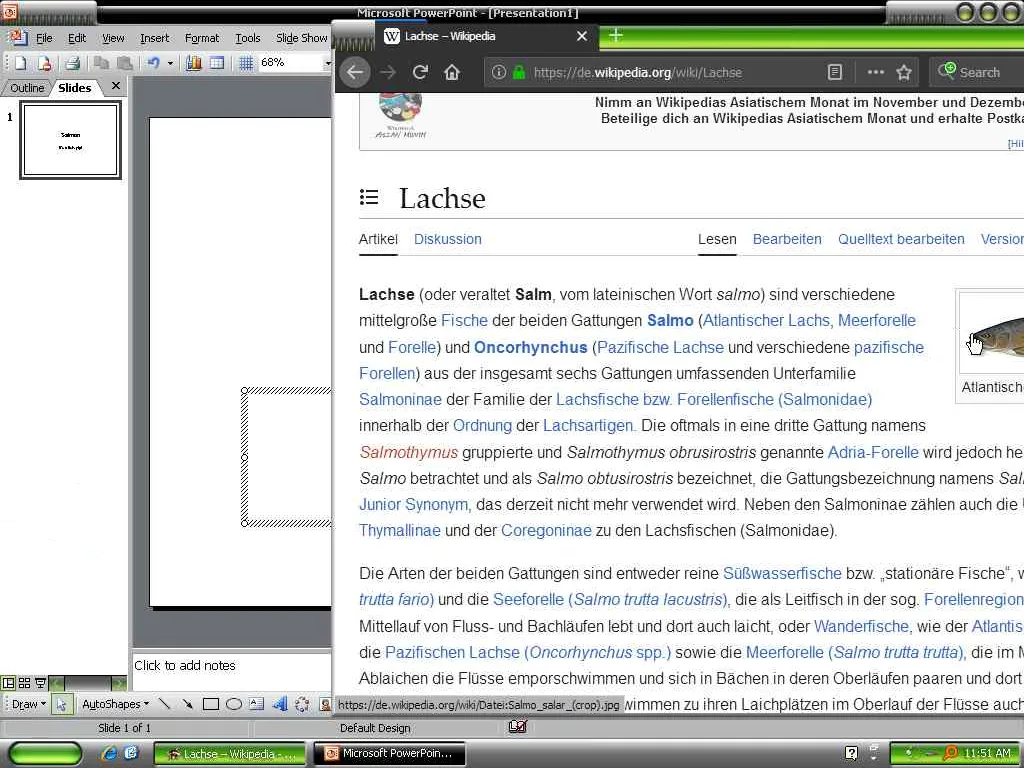The image size is (1024, 768).
Task: Click the Insert Diagram or Organization Chart icon
Action: (x=302, y=704)
